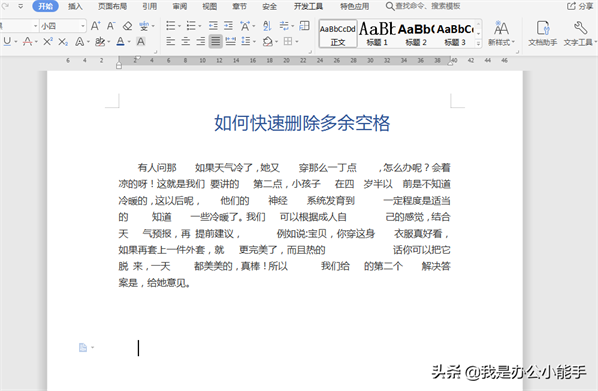Select the center alignment icon
This screenshot has width=598, height=391.
click(x=185, y=42)
